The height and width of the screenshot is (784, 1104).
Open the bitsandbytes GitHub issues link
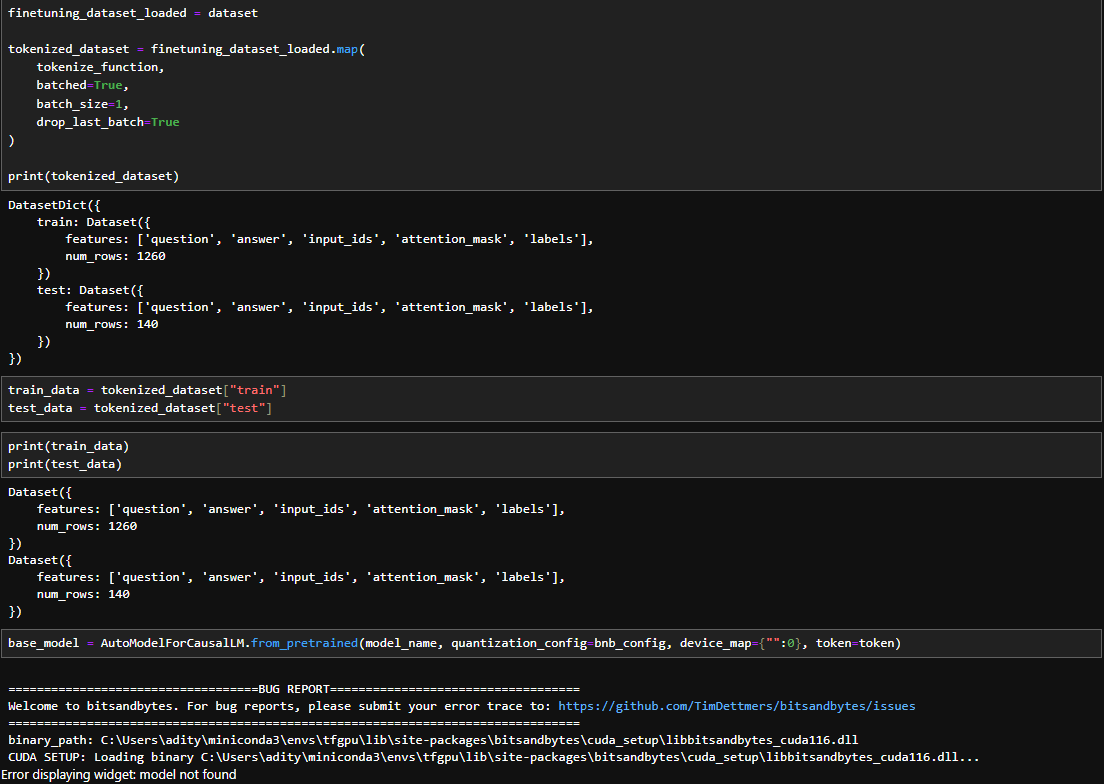[736, 706]
